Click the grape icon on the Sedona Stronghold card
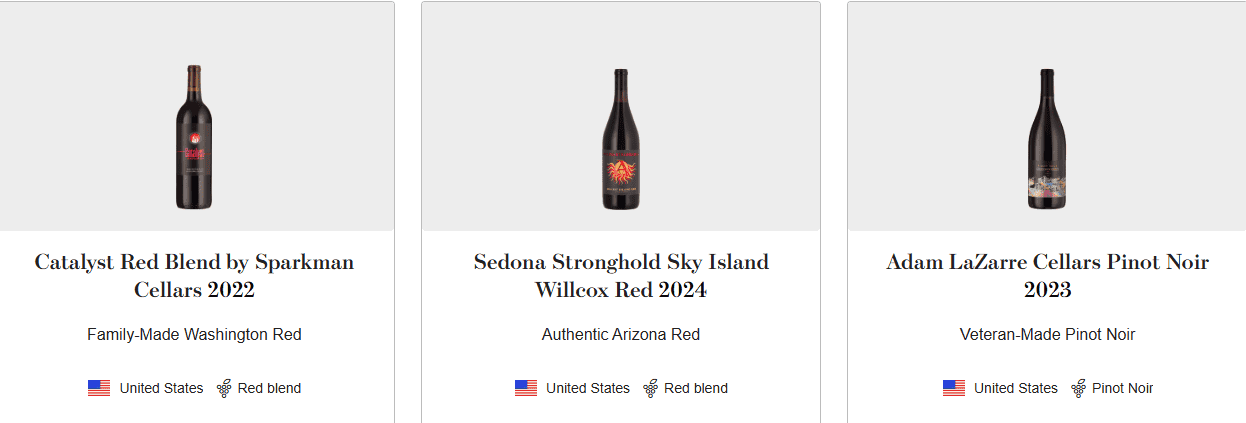This screenshot has width=1246, height=423. tap(651, 388)
